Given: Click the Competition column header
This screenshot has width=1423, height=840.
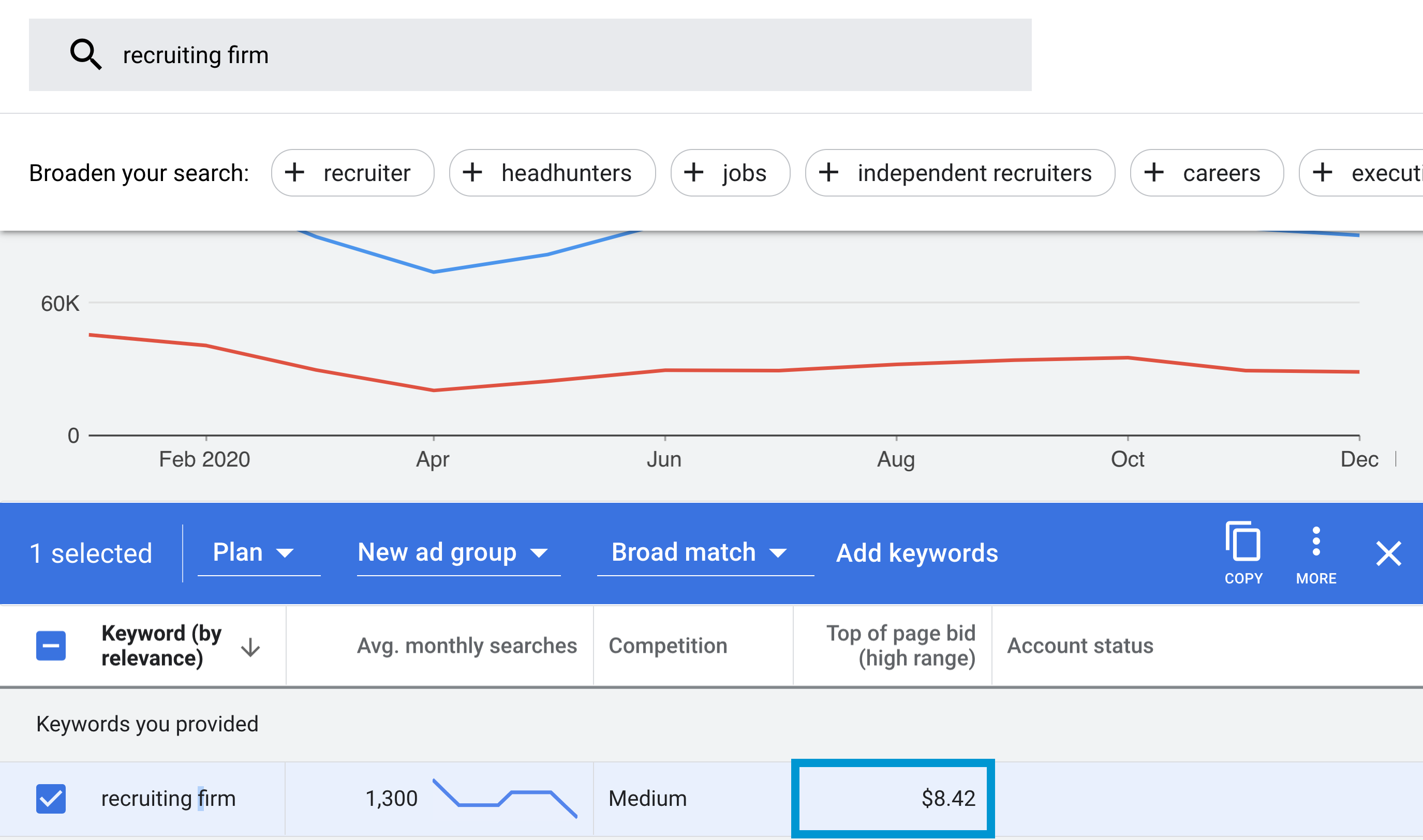Looking at the screenshot, I should [668, 646].
